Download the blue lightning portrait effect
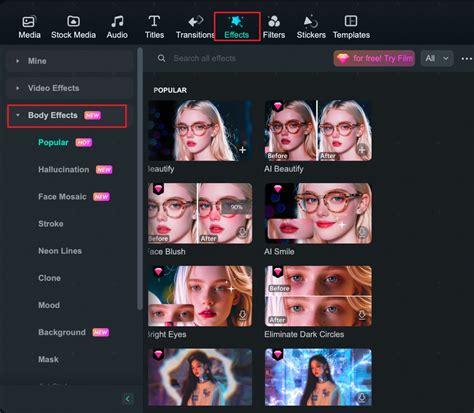Screen dimensions: 474x413 362,397
